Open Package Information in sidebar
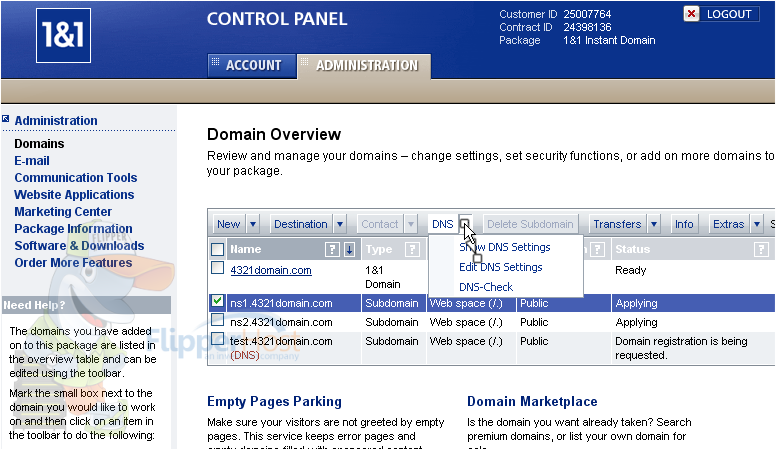776x450 pixels. 73,229
